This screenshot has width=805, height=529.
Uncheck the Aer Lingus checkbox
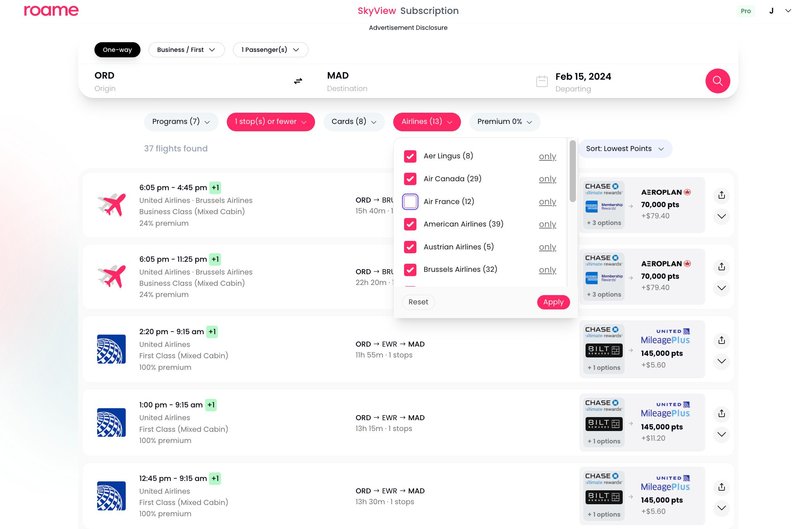(x=410, y=156)
